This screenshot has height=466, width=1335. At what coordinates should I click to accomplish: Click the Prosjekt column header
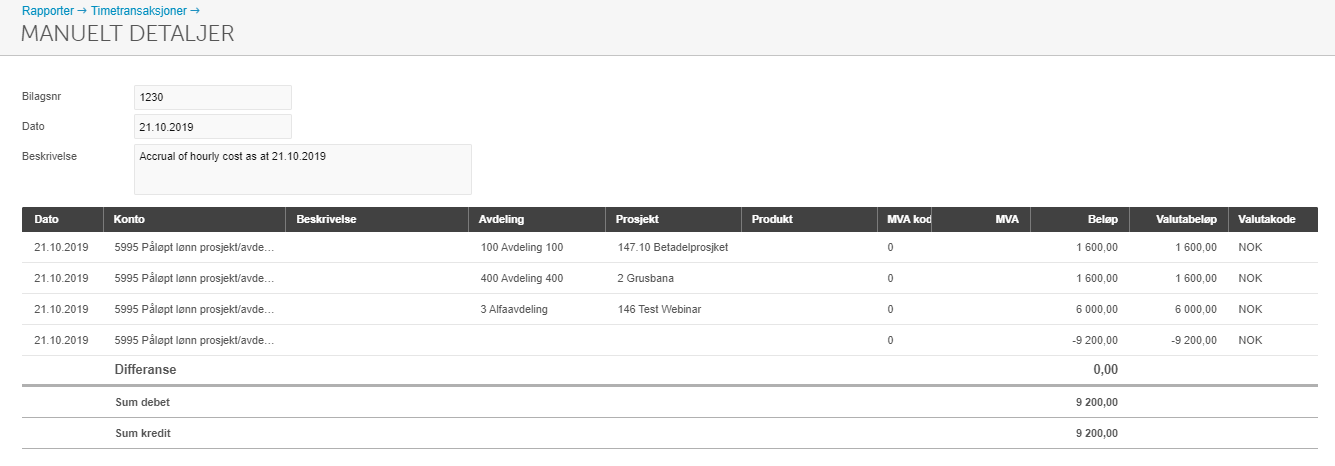click(674, 219)
